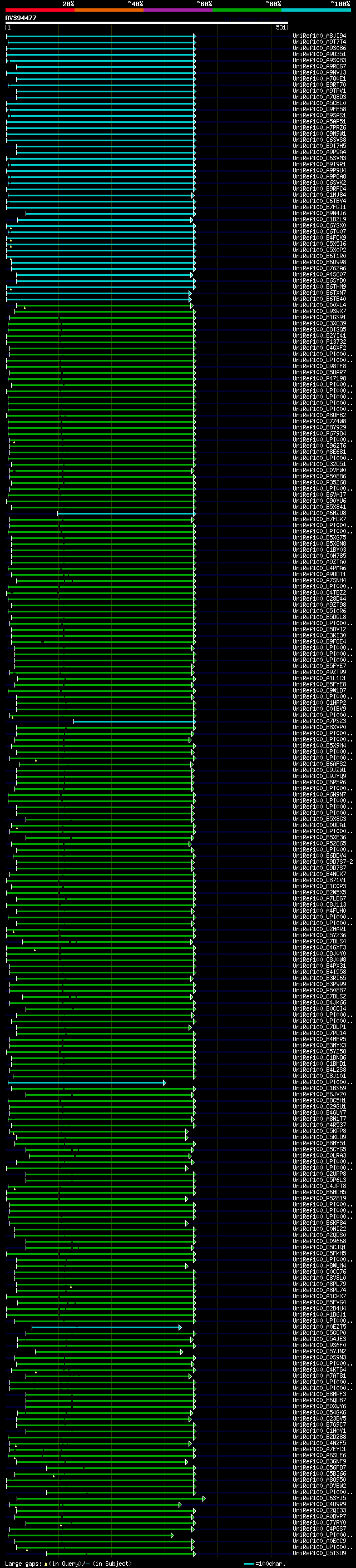Select hit label UniRef100_B9SAS1
This screenshot has height=1568, width=356.
click(x=319, y=116)
